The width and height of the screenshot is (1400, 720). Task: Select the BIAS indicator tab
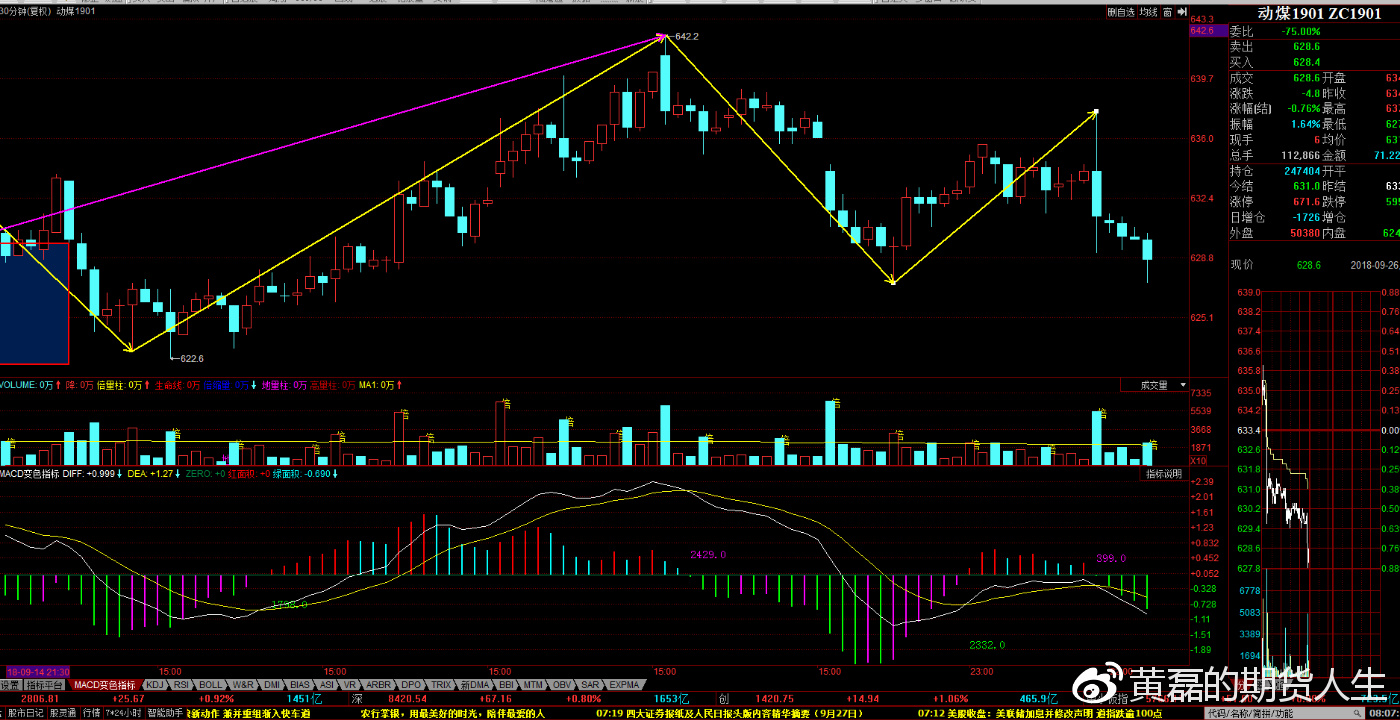(x=300, y=685)
